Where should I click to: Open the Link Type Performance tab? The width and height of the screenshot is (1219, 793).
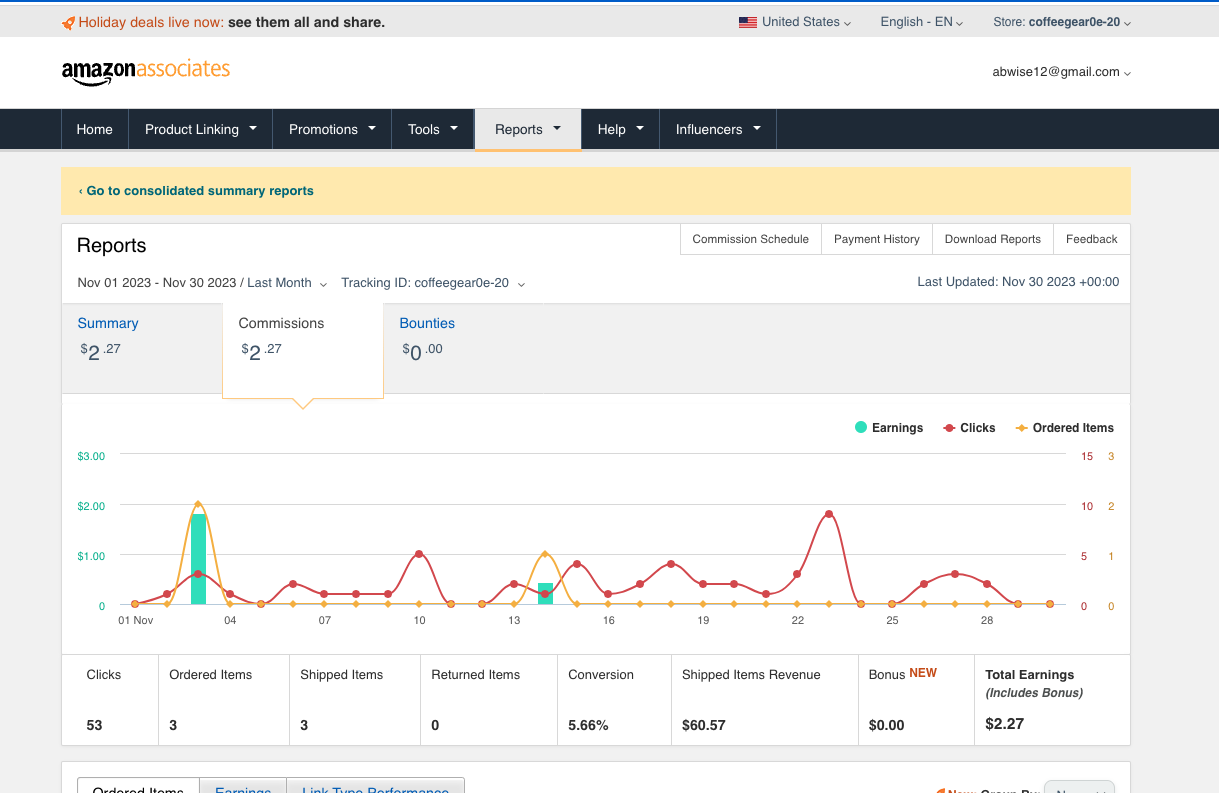coord(375,786)
